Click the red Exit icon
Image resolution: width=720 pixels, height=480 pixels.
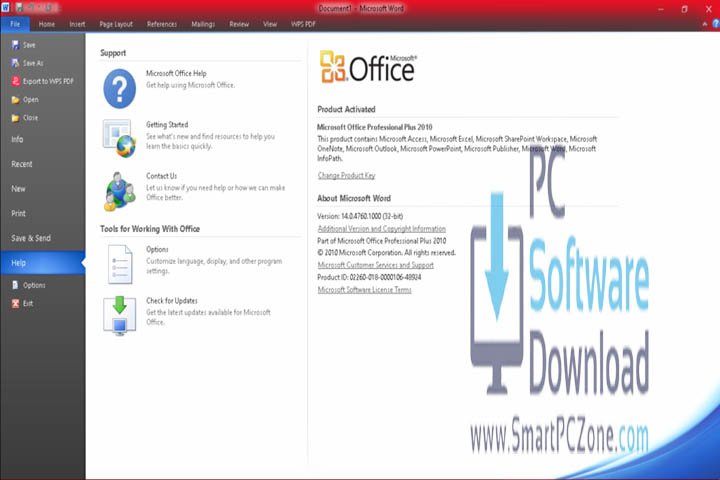(x=16, y=303)
